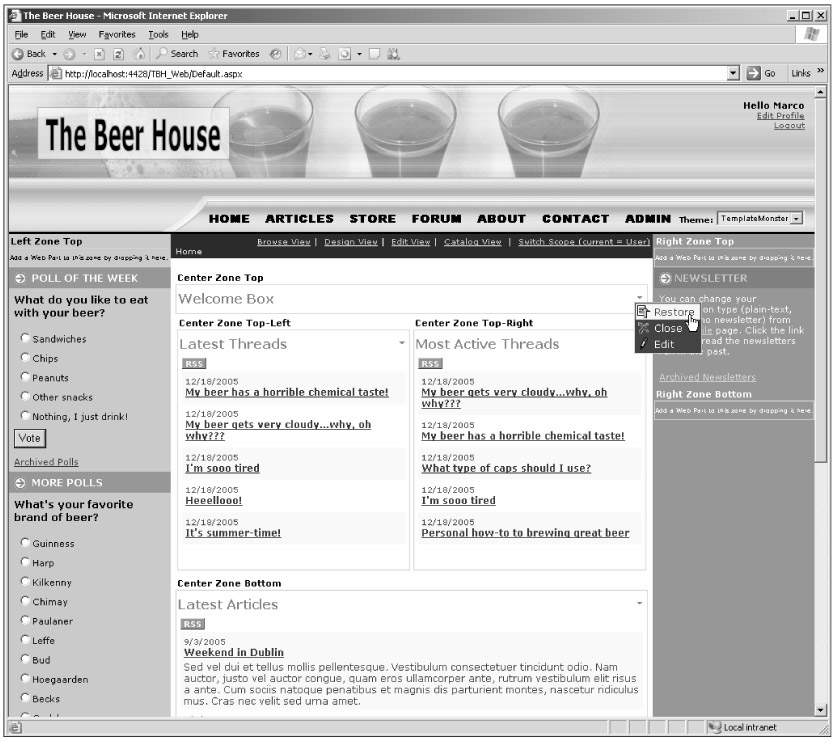Click the Home toolbar icon

pos(140,54)
